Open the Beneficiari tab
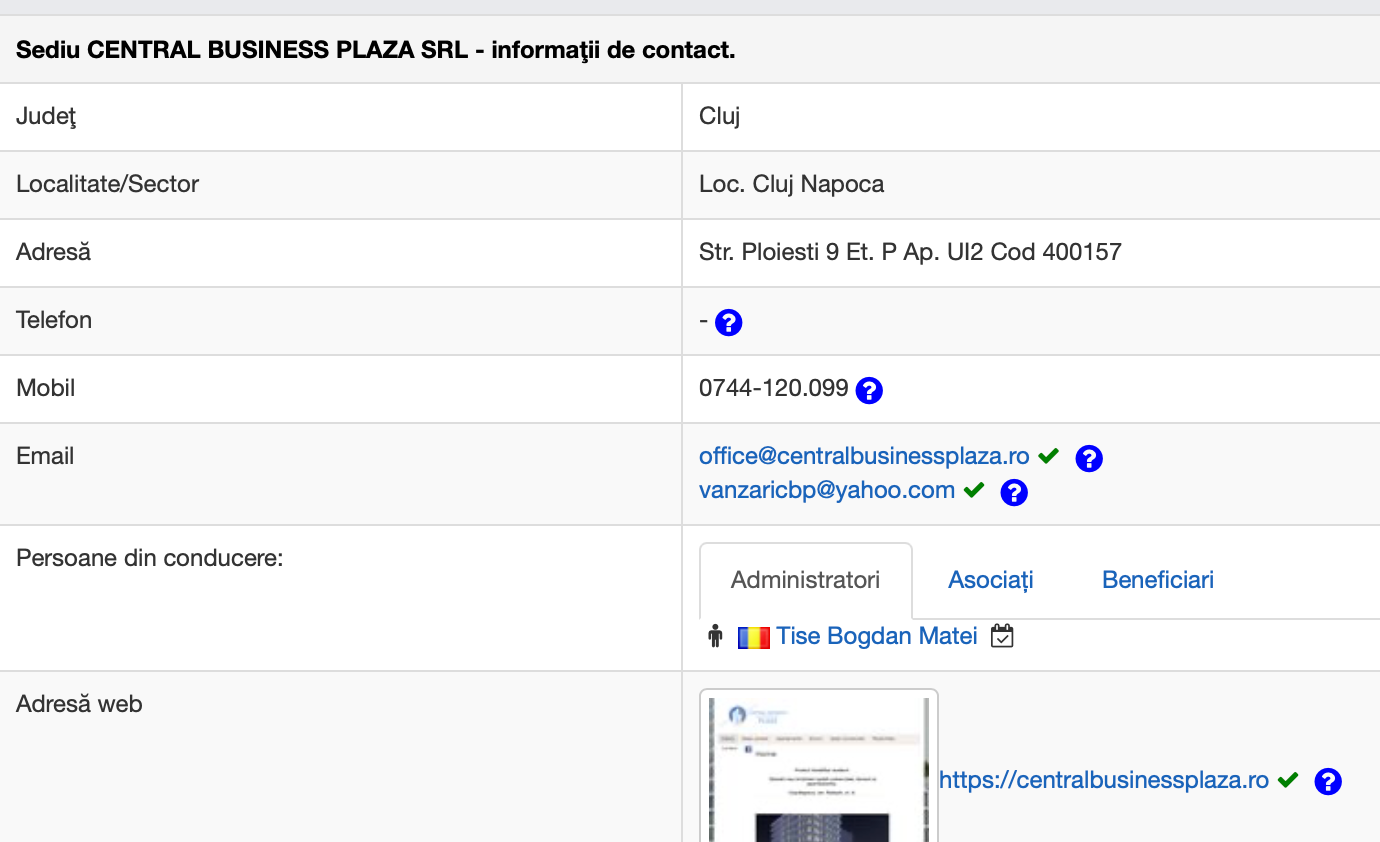 tap(1158, 580)
